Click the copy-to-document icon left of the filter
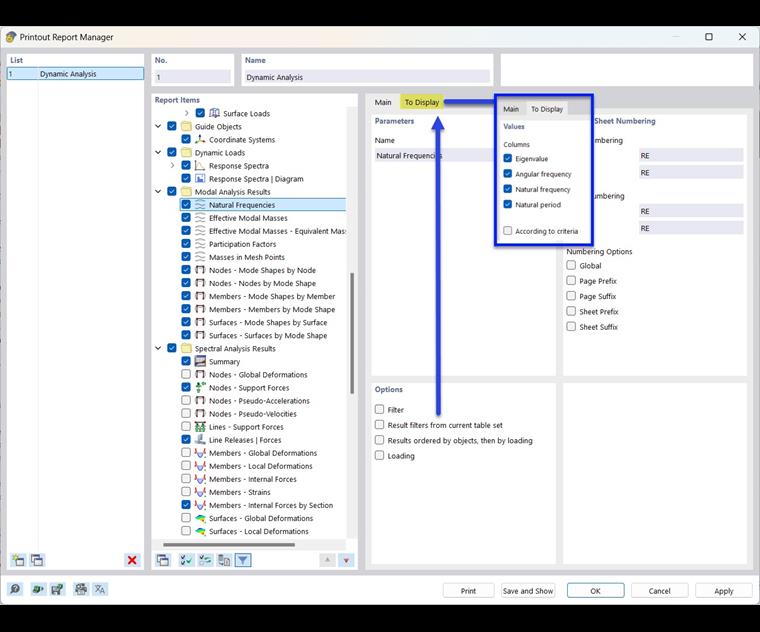Viewport: 760px width, 632px height. pos(224,560)
